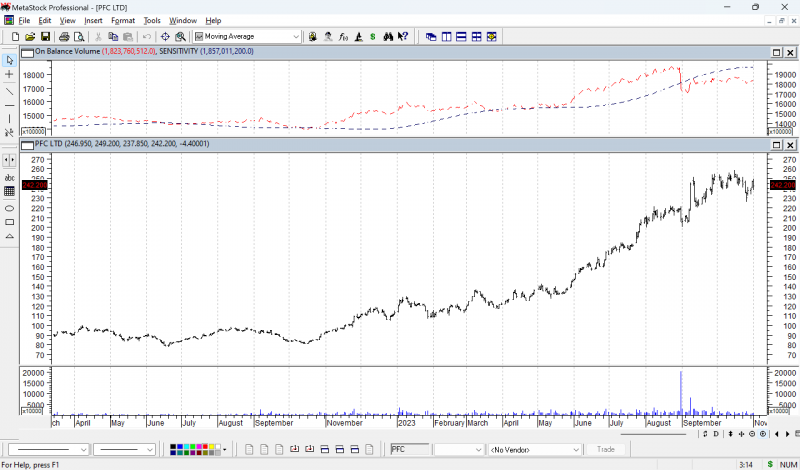This screenshot has width=800, height=470.
Task: Expand the Moving Average indicator dropdown
Action: [296, 37]
